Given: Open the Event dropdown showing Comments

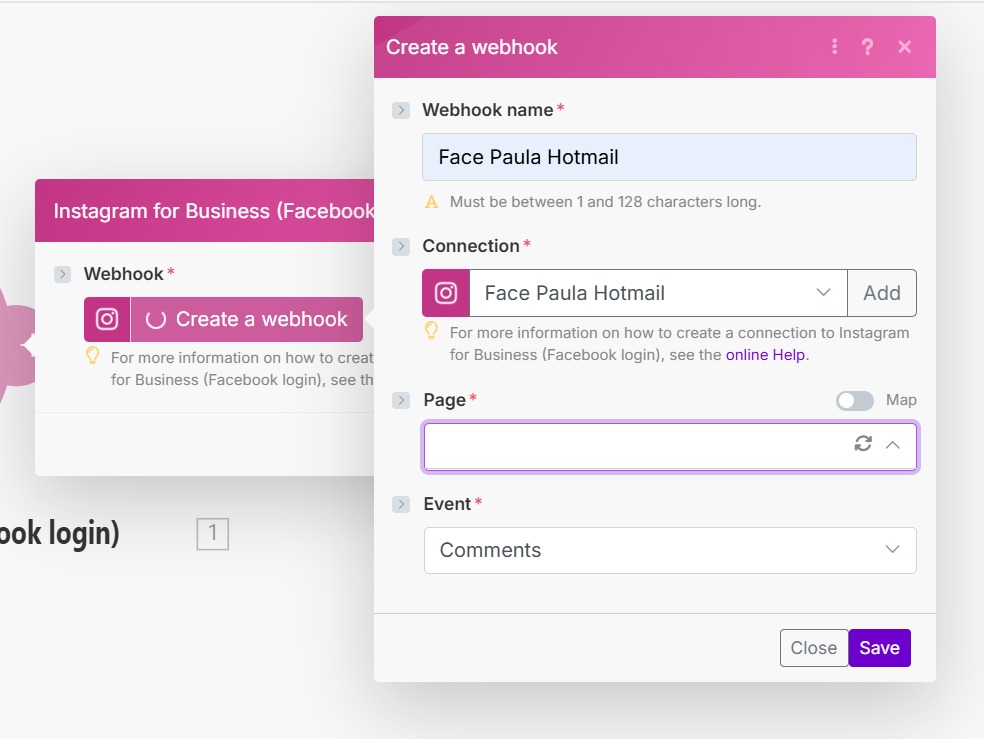Looking at the screenshot, I should tap(670, 550).
